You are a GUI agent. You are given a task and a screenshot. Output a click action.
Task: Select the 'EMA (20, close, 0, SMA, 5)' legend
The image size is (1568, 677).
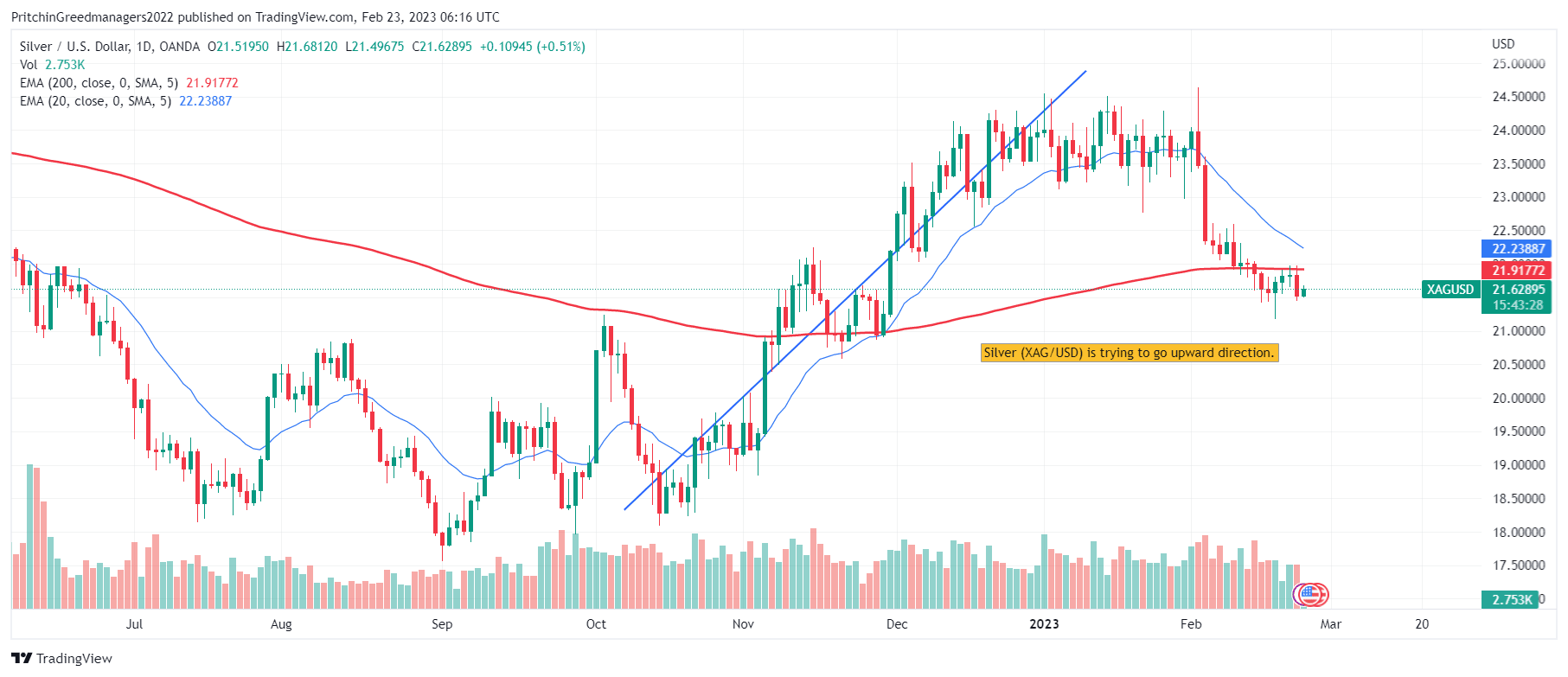(95, 101)
